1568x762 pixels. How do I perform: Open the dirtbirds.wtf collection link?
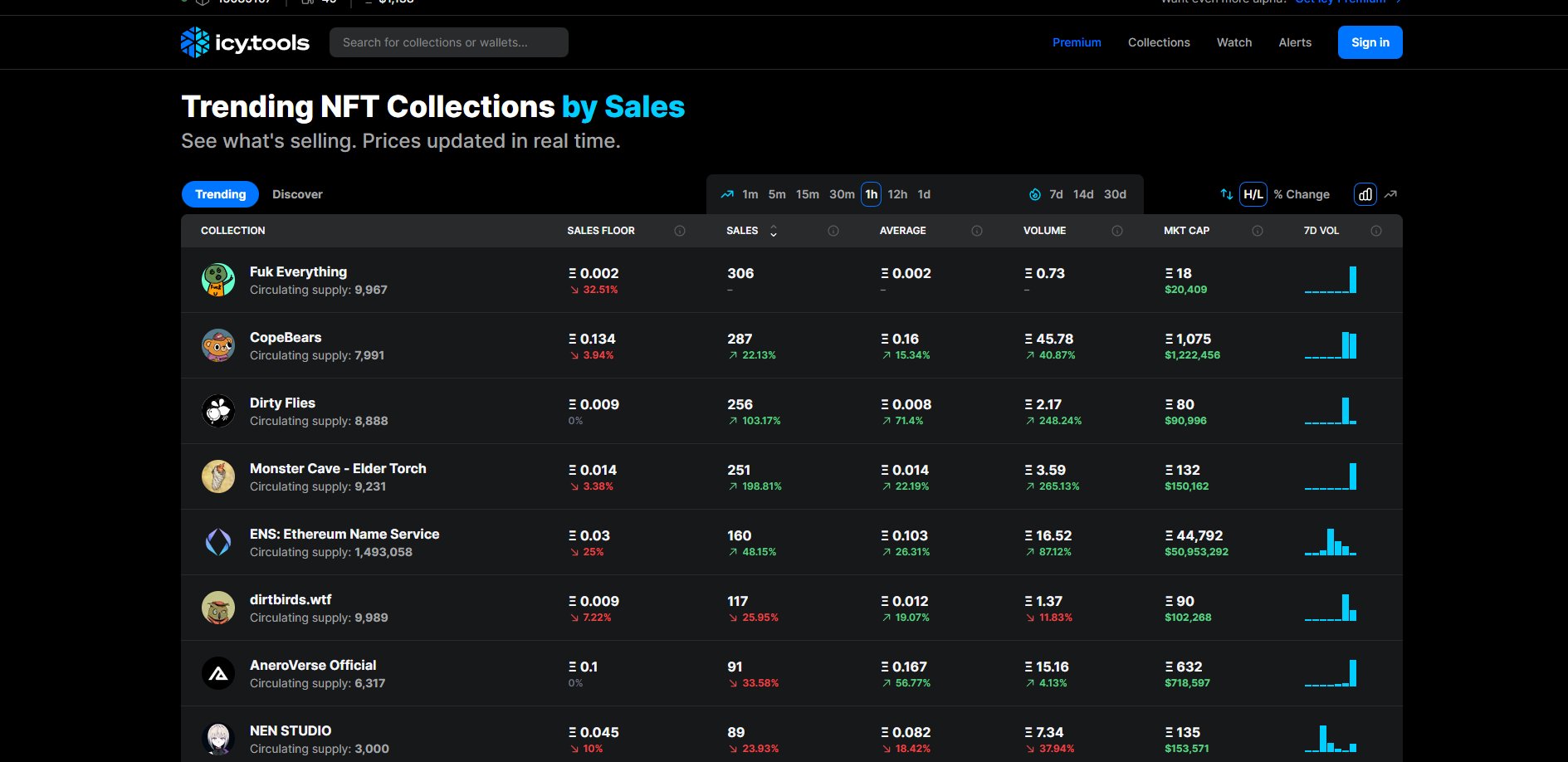[291, 599]
